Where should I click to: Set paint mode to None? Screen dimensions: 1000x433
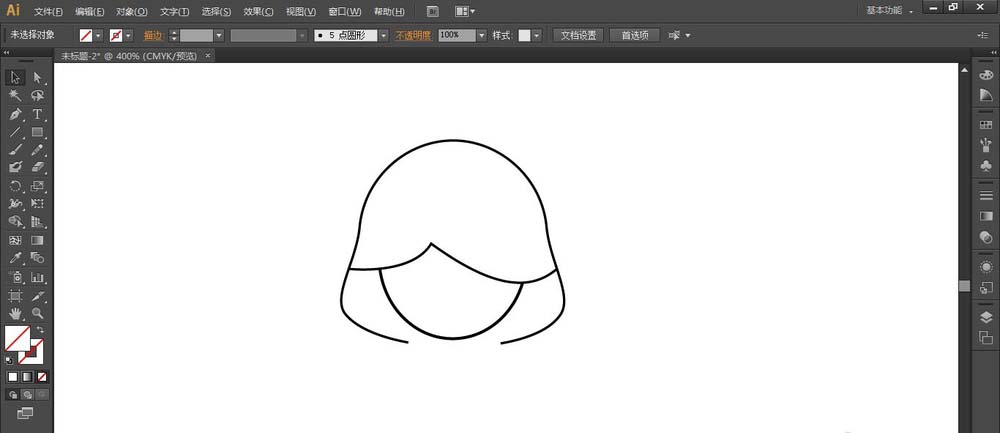[x=41, y=377]
